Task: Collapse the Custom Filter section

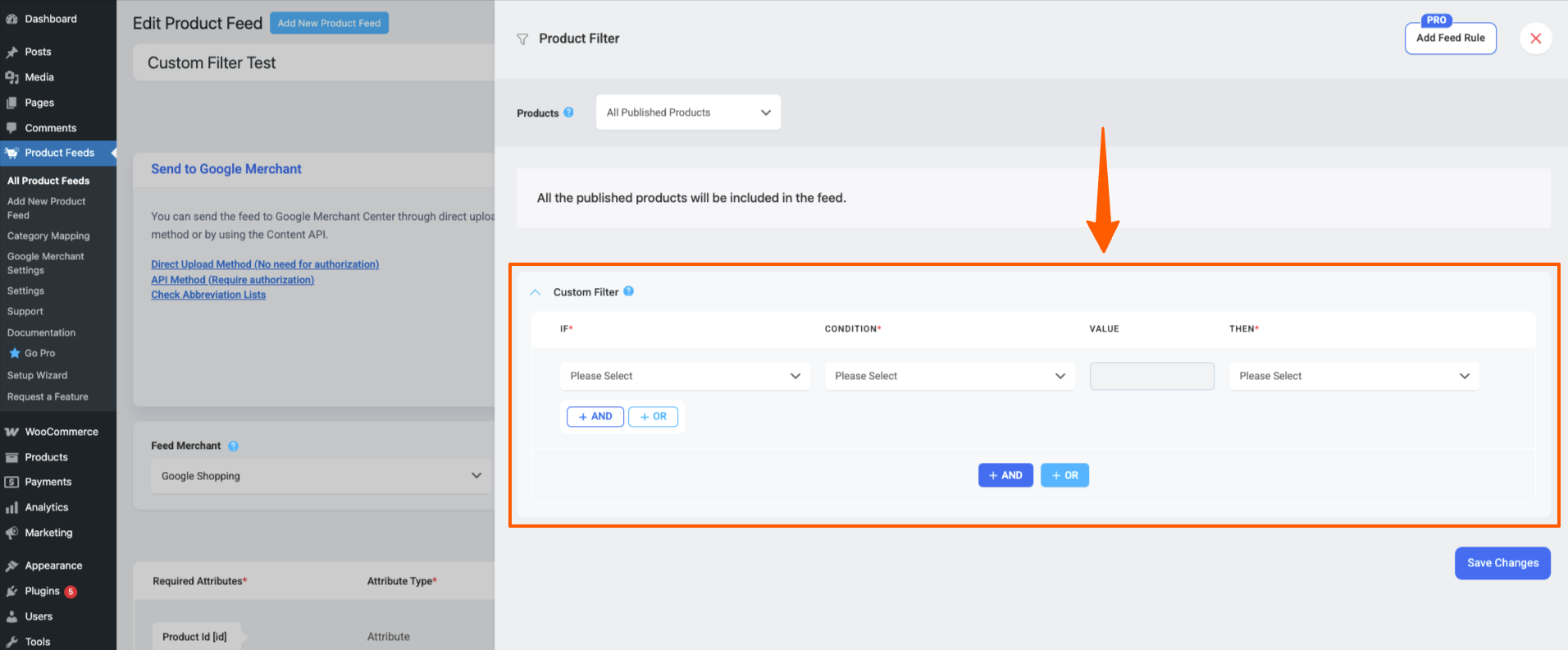Action: point(536,292)
